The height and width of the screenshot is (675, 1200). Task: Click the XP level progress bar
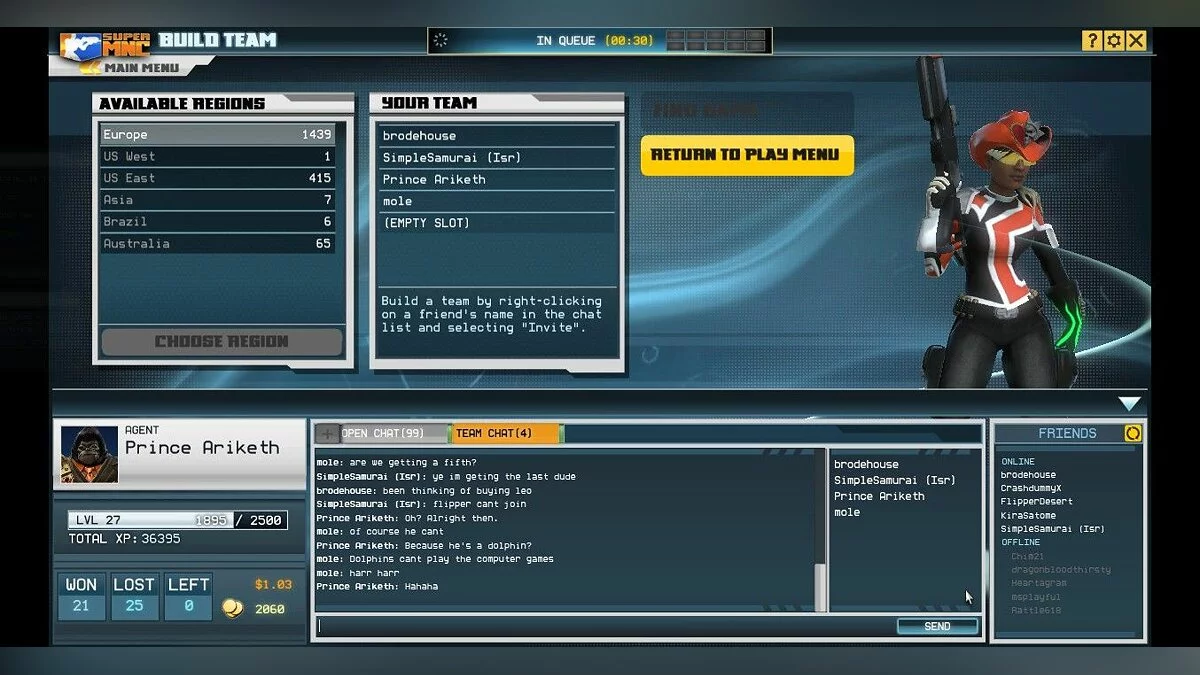point(178,520)
